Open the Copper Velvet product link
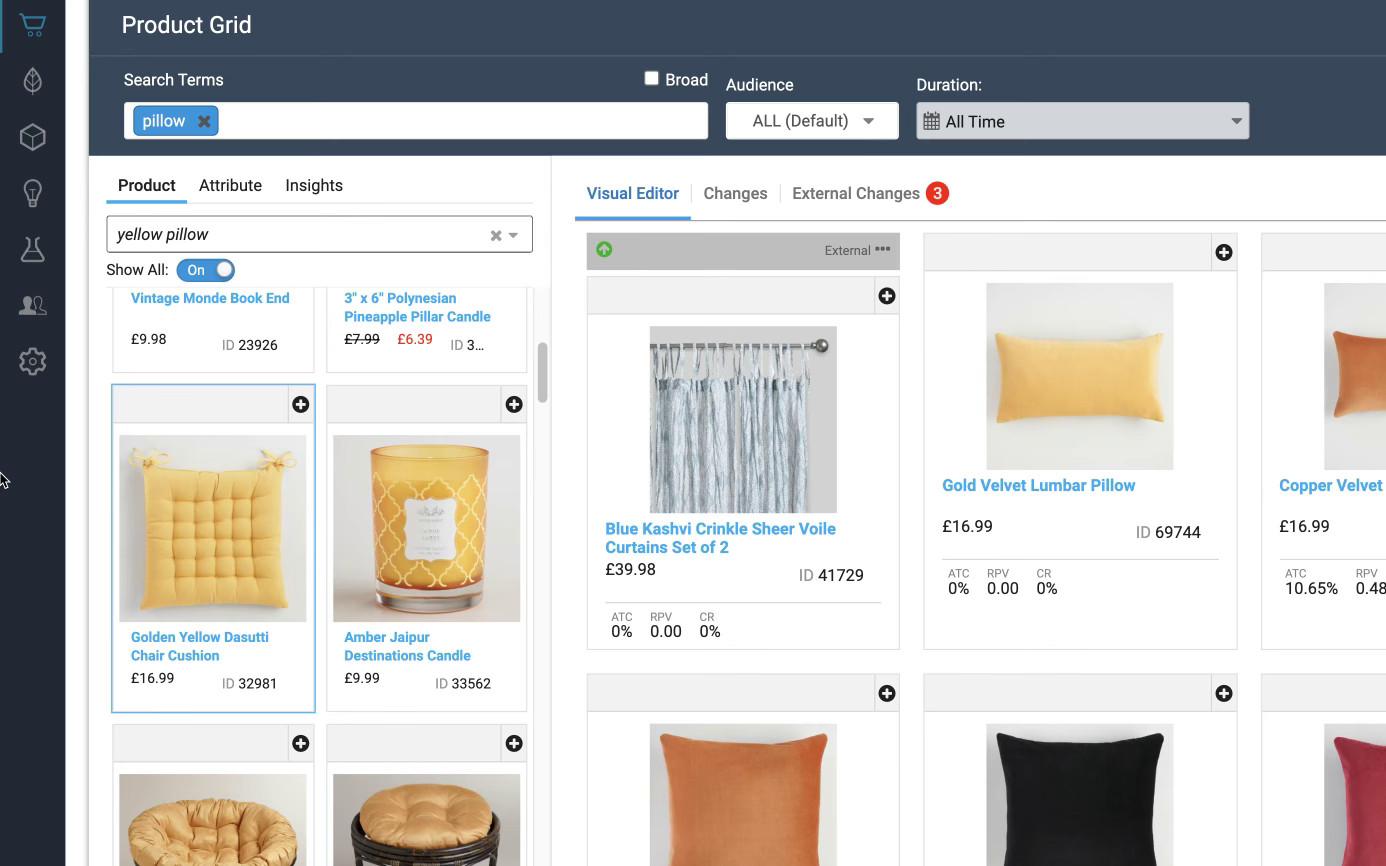The height and width of the screenshot is (866, 1386). coord(1331,485)
